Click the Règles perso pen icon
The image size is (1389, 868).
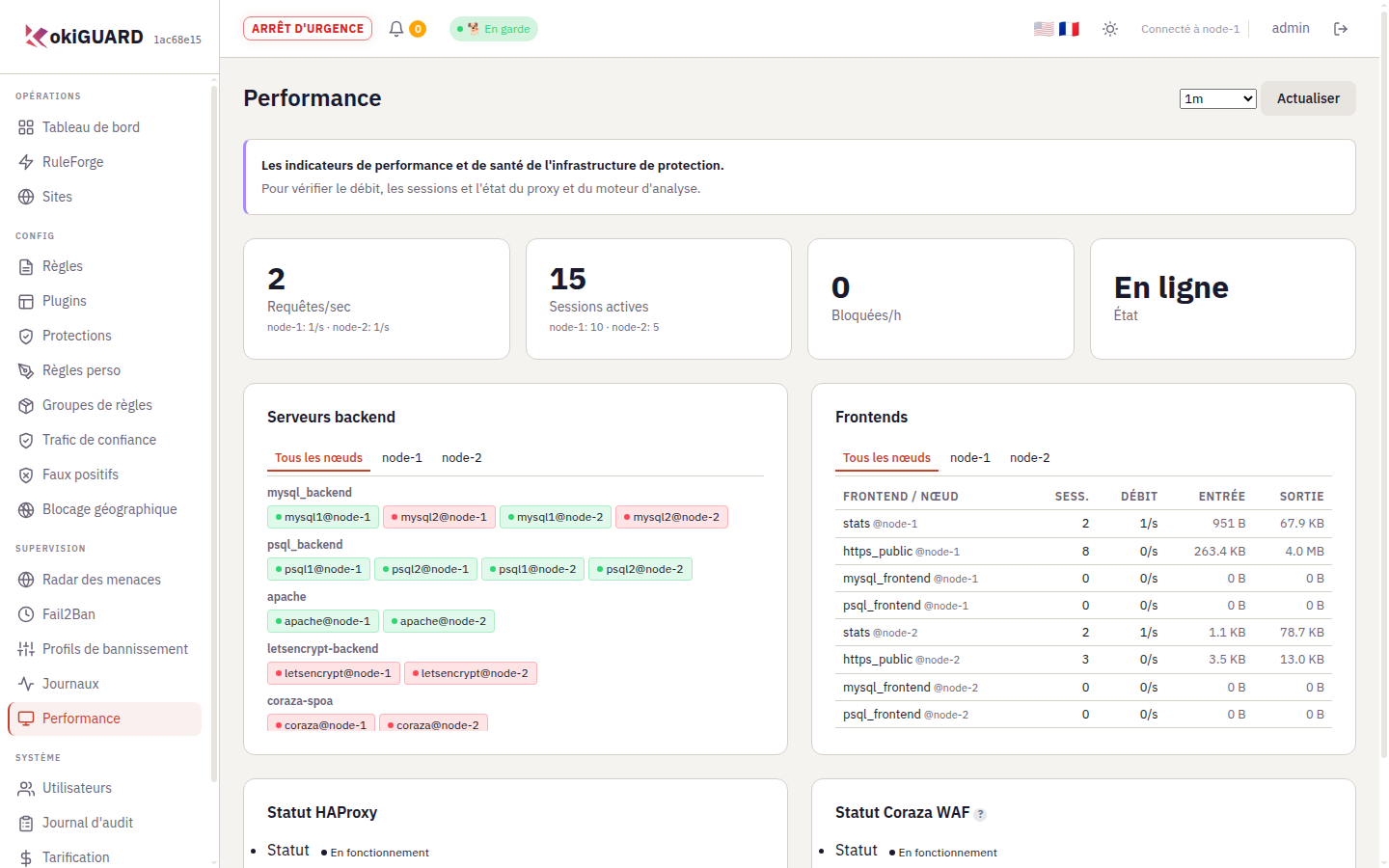26,370
